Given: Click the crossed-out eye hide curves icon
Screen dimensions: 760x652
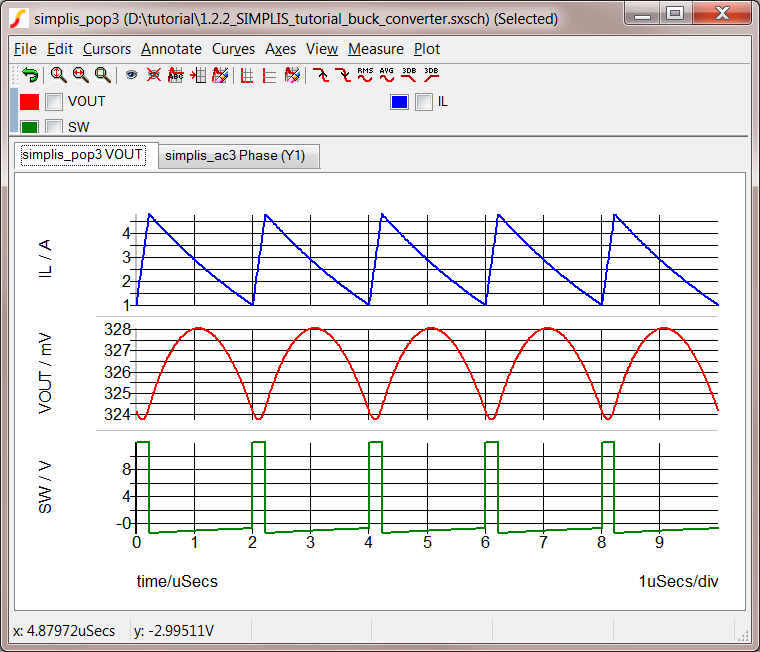Looking at the screenshot, I should point(153,75).
